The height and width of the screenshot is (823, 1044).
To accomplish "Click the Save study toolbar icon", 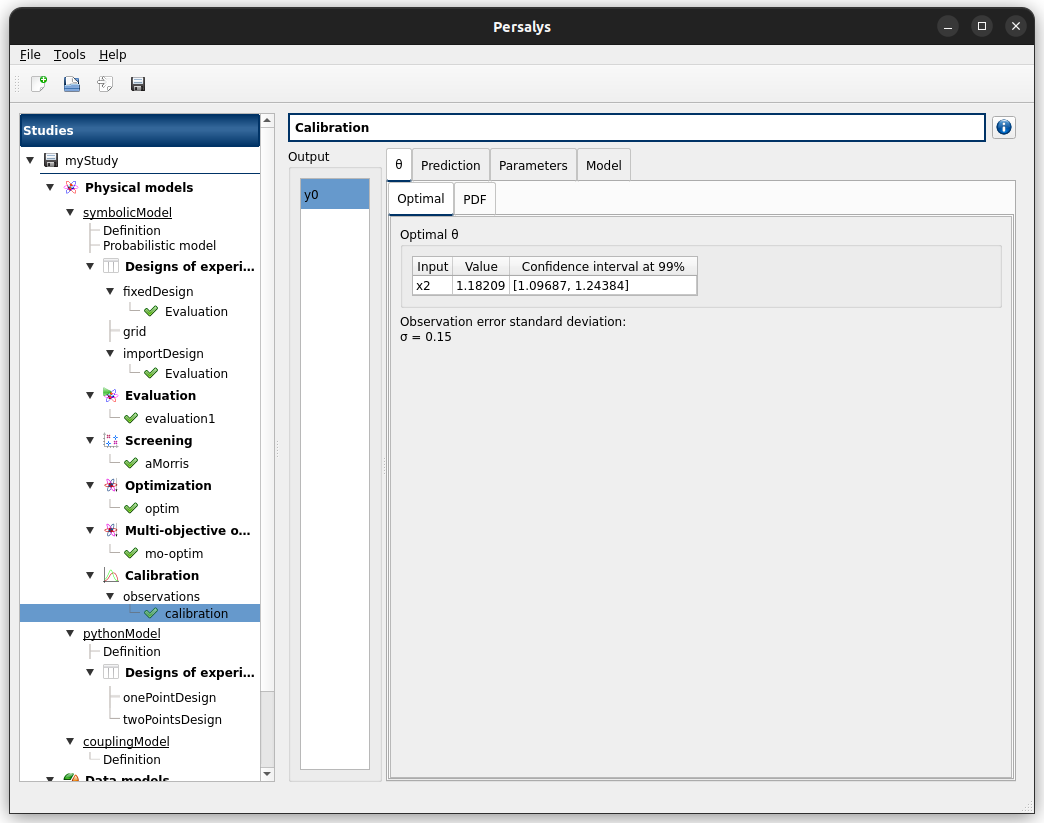I will pos(138,85).
